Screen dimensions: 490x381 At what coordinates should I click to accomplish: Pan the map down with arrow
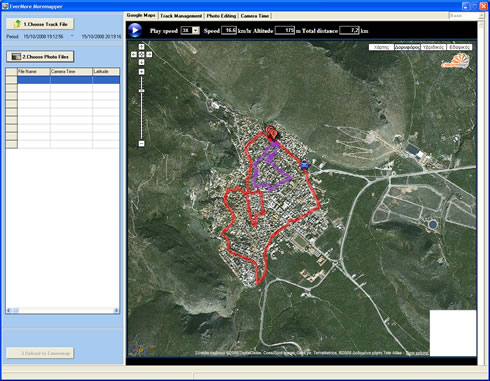coord(141,62)
